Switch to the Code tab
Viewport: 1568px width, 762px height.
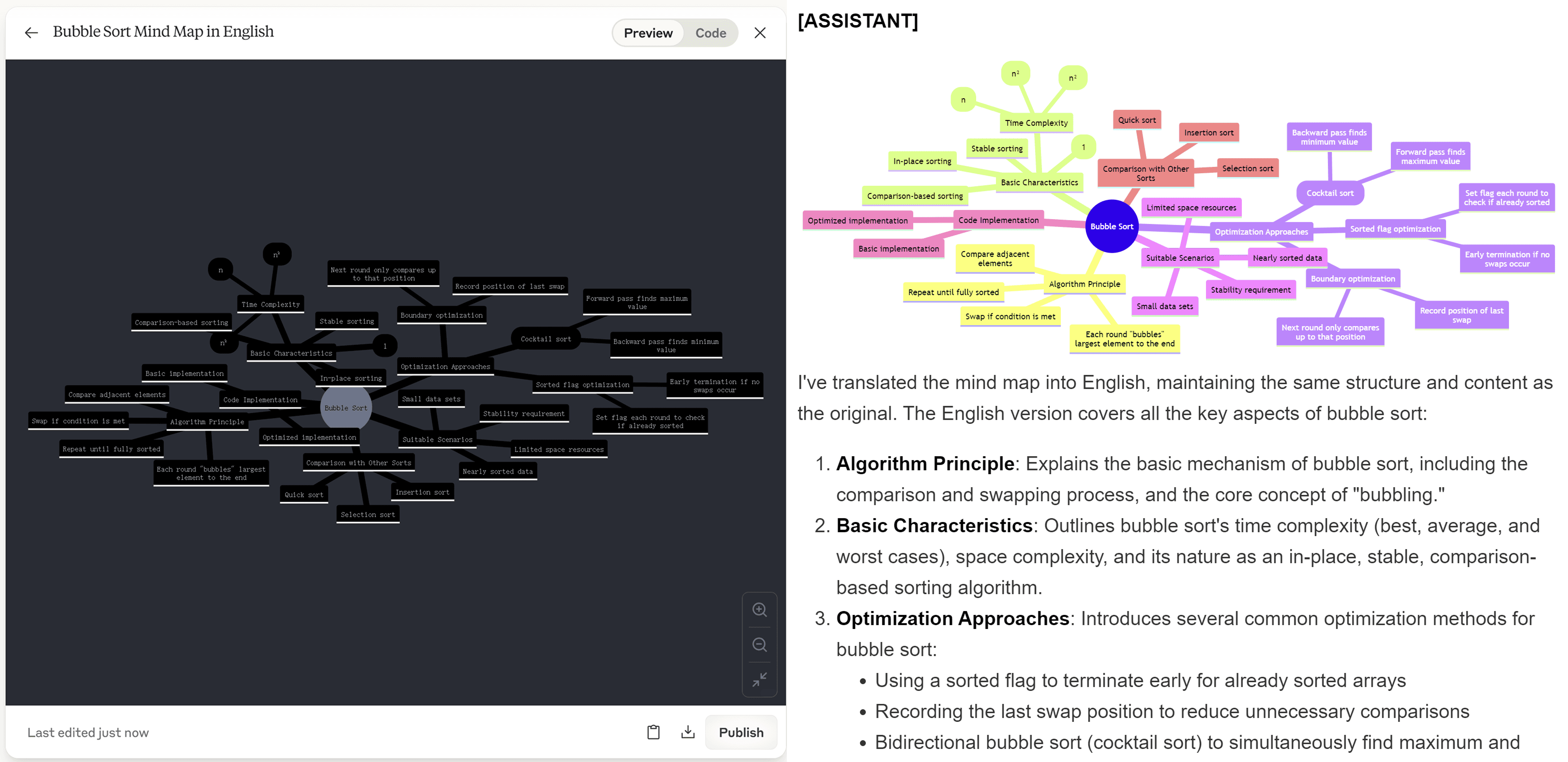[x=710, y=33]
